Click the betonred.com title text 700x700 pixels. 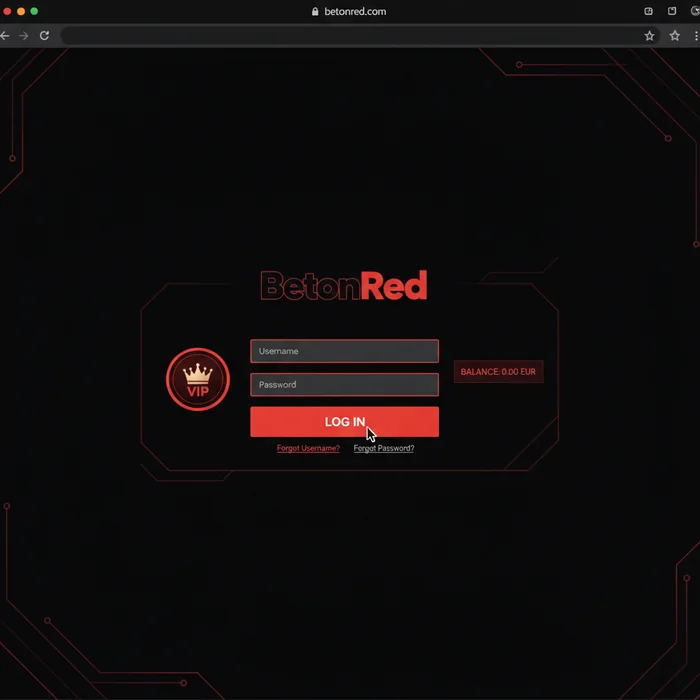pyautogui.click(x=355, y=12)
